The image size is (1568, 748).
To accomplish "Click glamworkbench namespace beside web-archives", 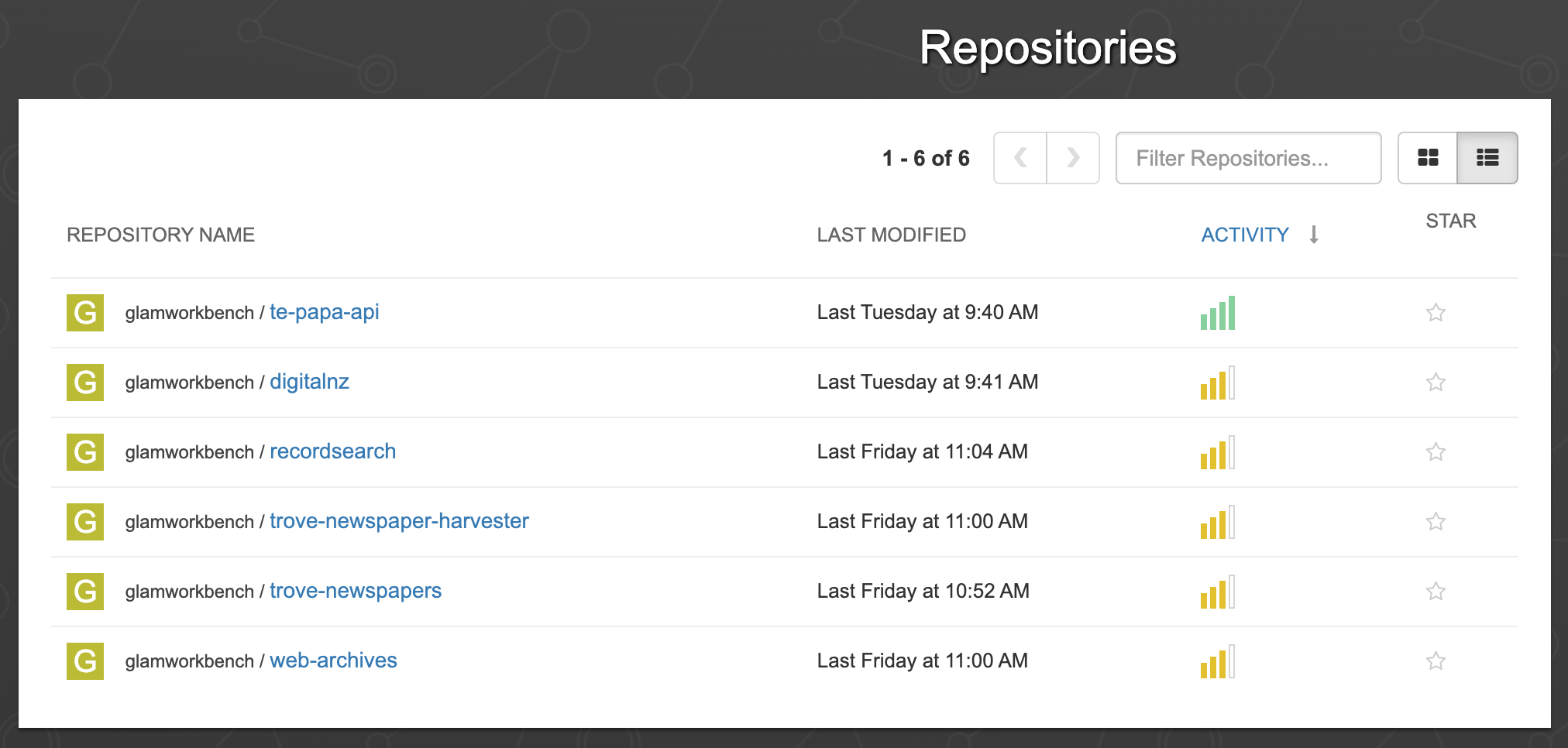I will point(190,661).
